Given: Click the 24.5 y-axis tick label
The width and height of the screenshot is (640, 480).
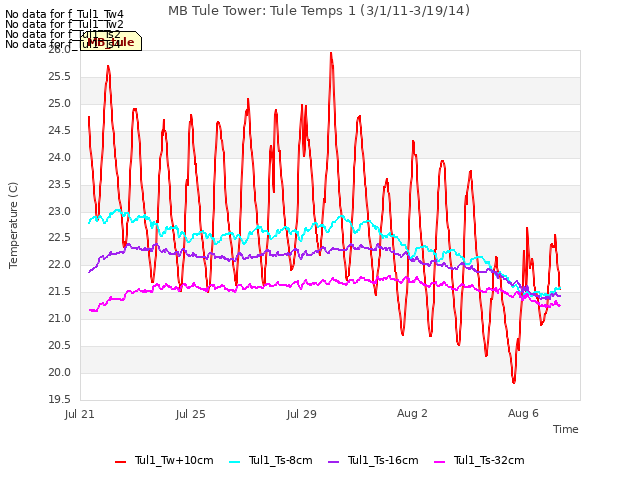Looking at the screenshot, I should [x=60, y=131].
